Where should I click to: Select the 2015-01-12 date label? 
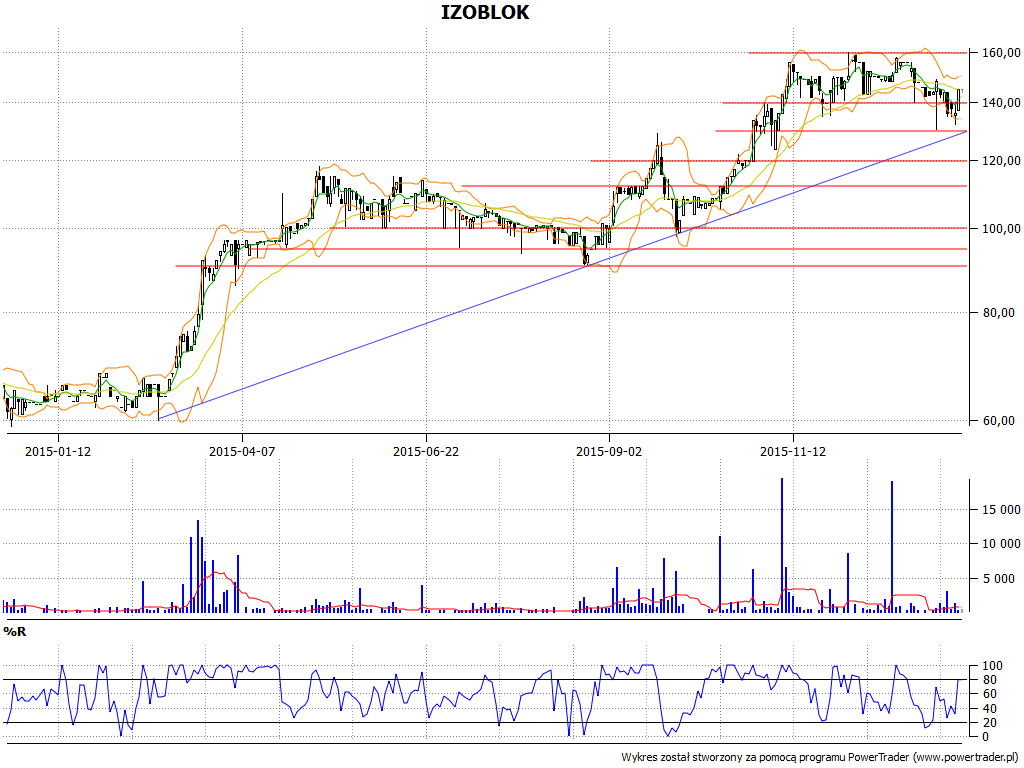coord(58,451)
